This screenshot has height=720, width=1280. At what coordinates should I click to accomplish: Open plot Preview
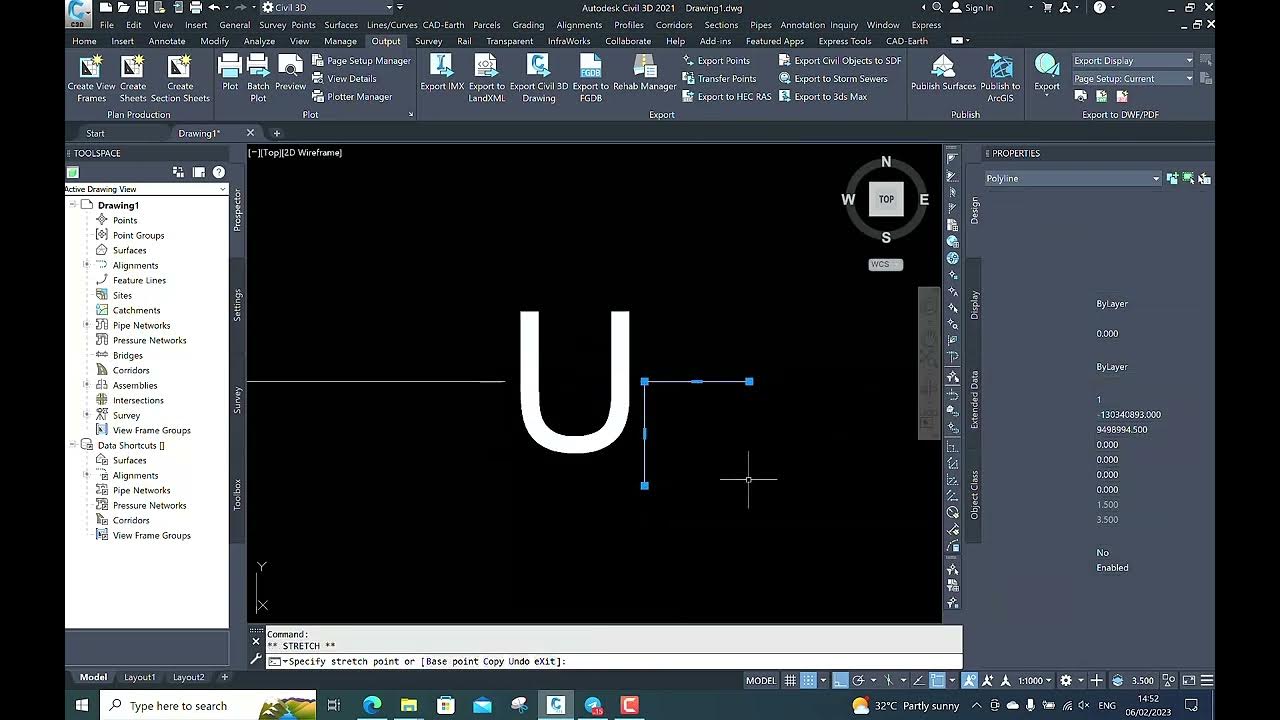point(290,72)
